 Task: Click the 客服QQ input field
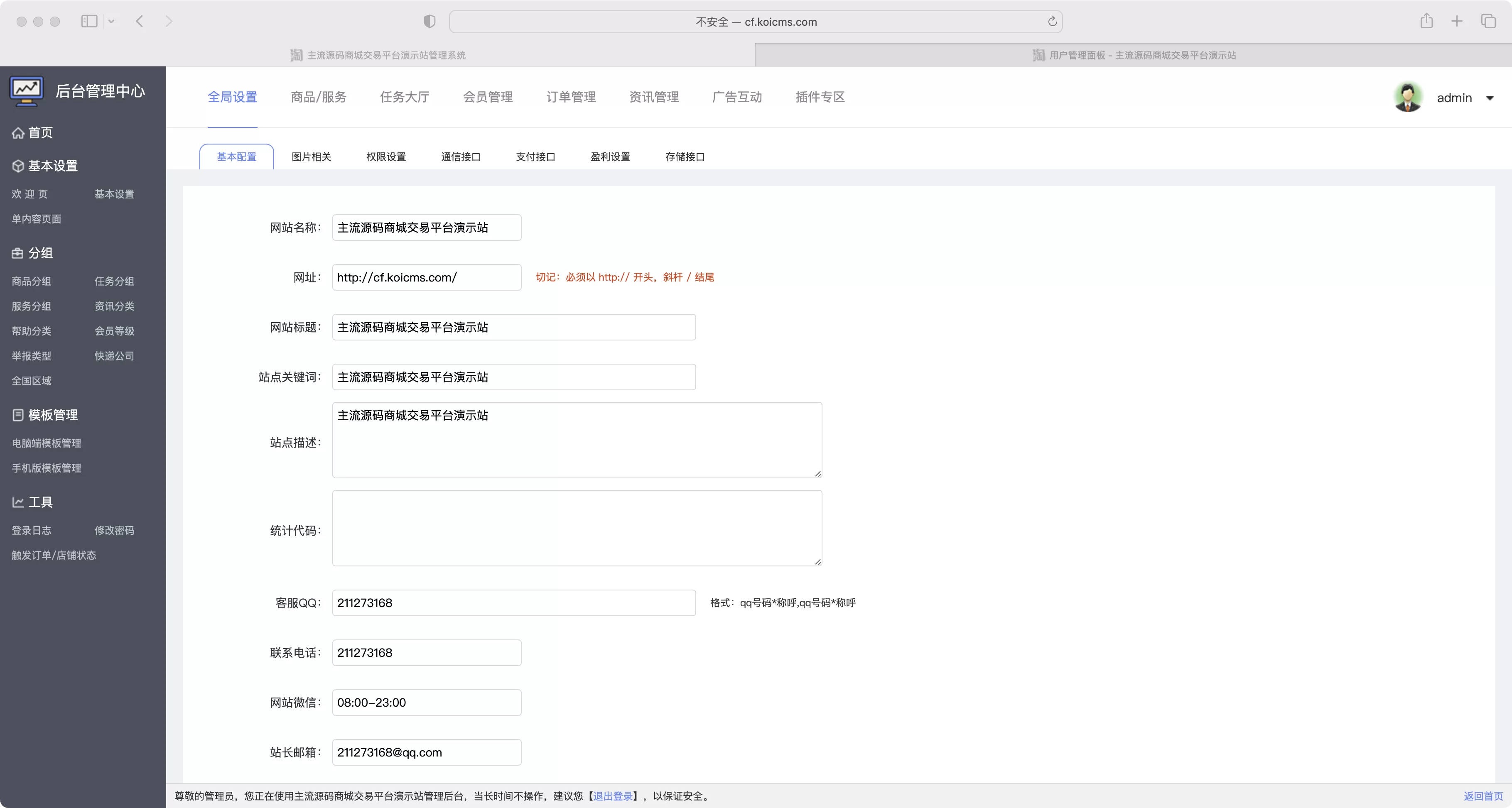pyautogui.click(x=514, y=603)
